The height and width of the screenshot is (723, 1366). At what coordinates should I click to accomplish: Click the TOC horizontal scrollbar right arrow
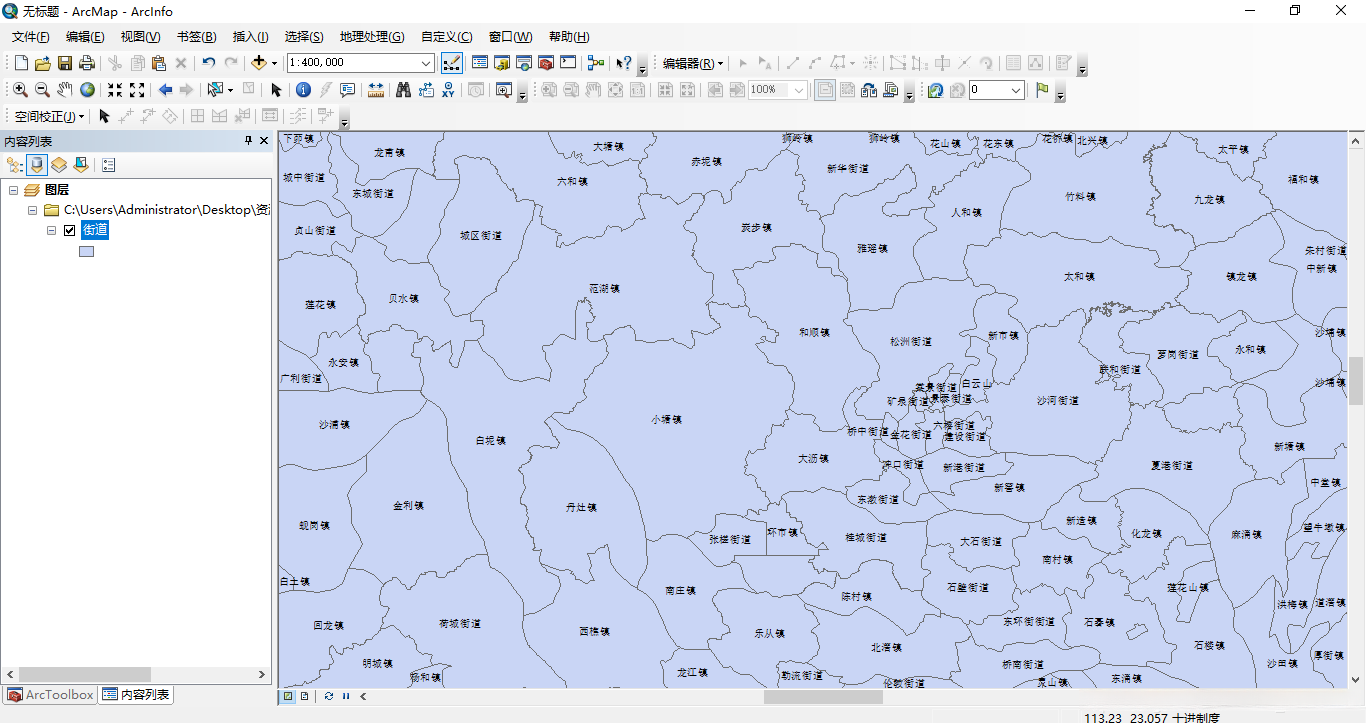tap(262, 674)
